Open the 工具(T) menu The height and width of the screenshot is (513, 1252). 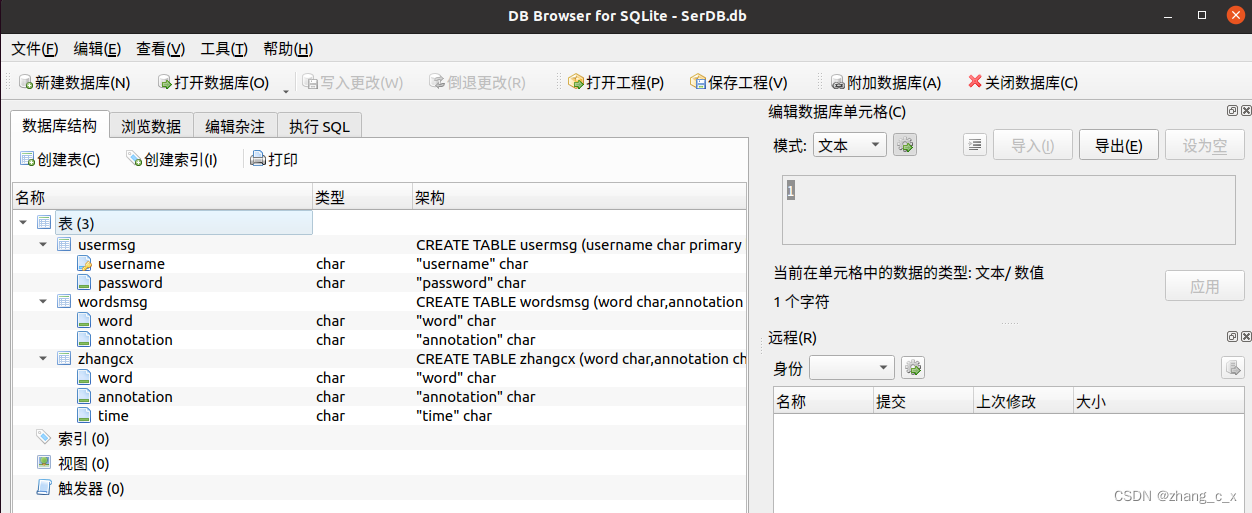pos(224,48)
